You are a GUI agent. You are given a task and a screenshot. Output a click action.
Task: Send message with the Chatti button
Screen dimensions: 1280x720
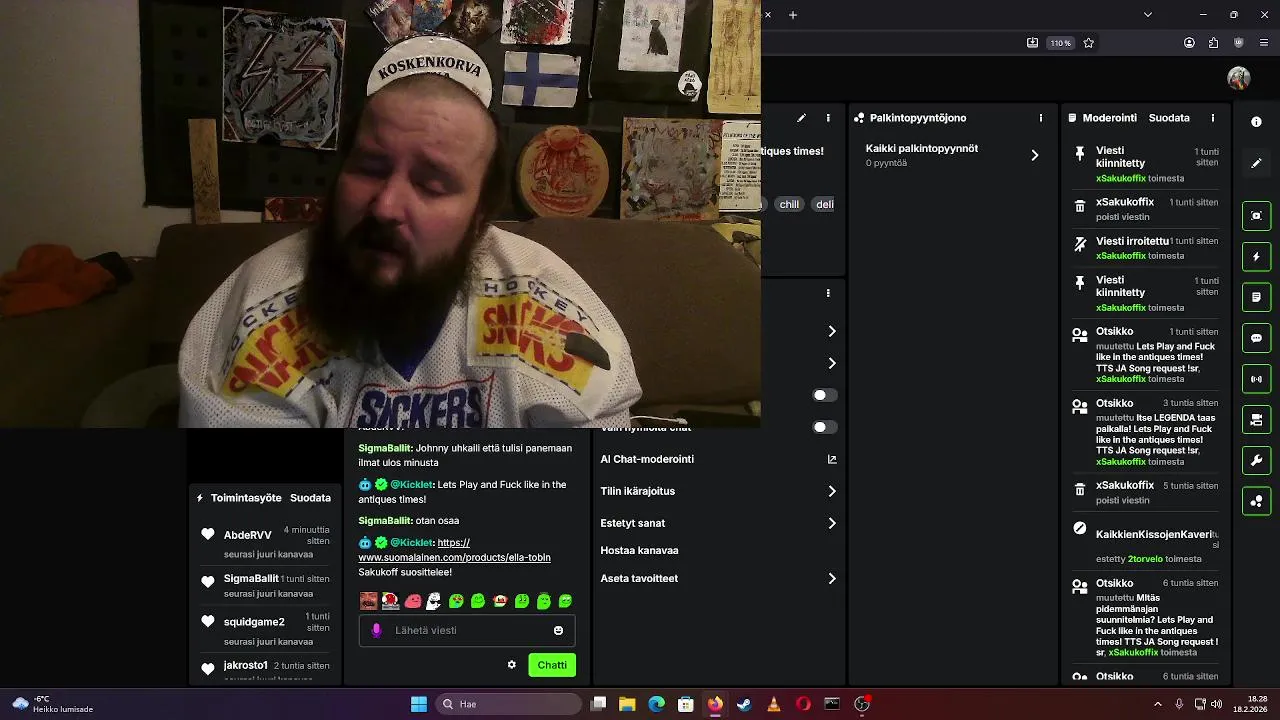pyautogui.click(x=552, y=665)
